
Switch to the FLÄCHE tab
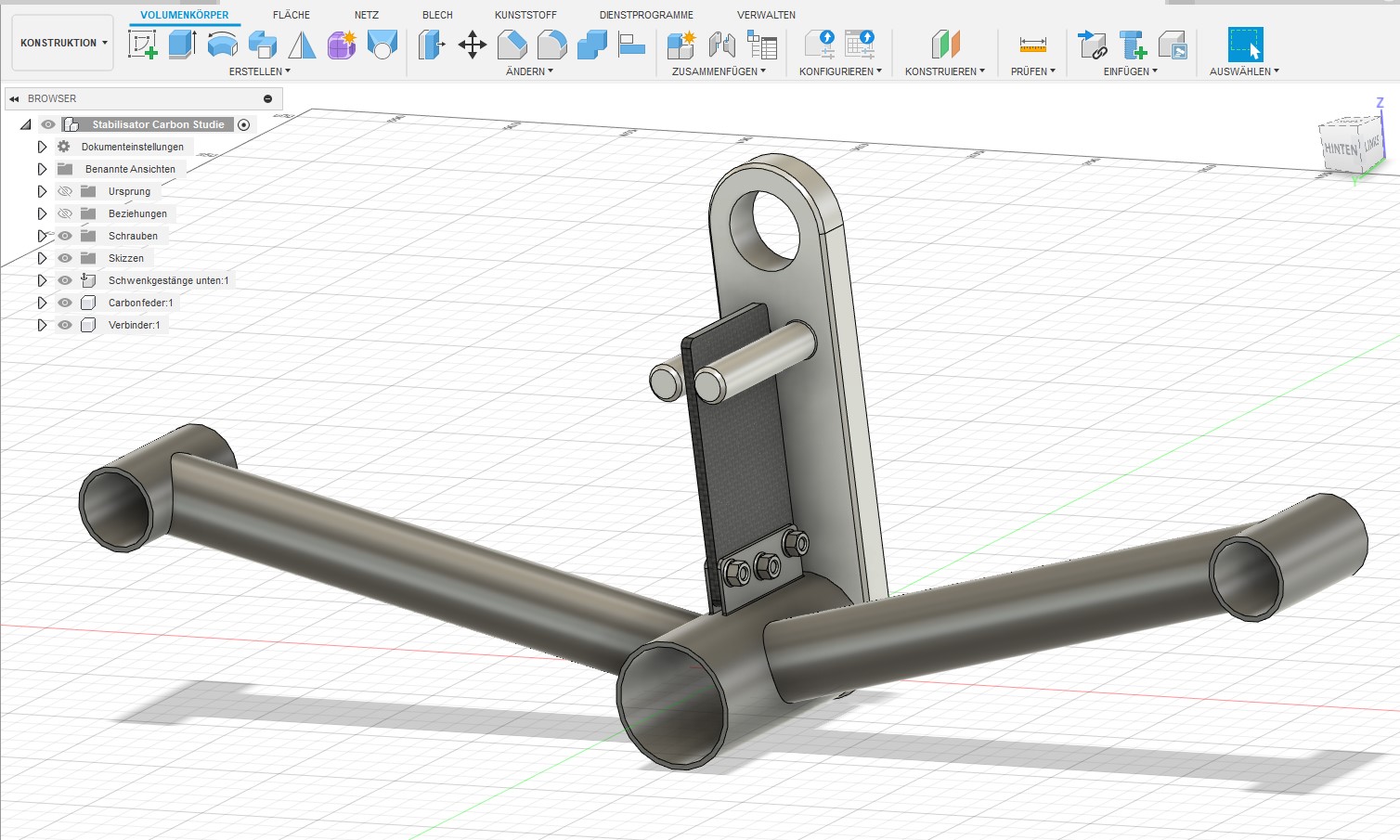(292, 15)
